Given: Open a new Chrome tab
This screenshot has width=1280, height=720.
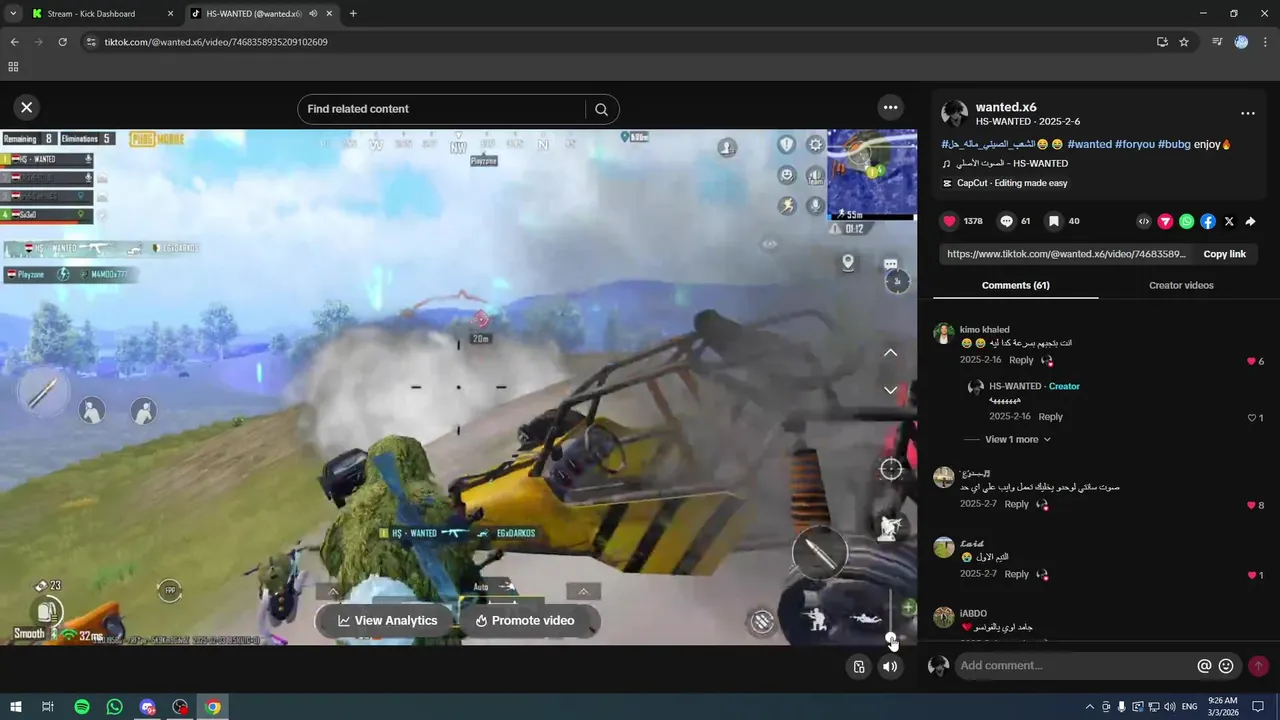Looking at the screenshot, I should click(x=353, y=14).
